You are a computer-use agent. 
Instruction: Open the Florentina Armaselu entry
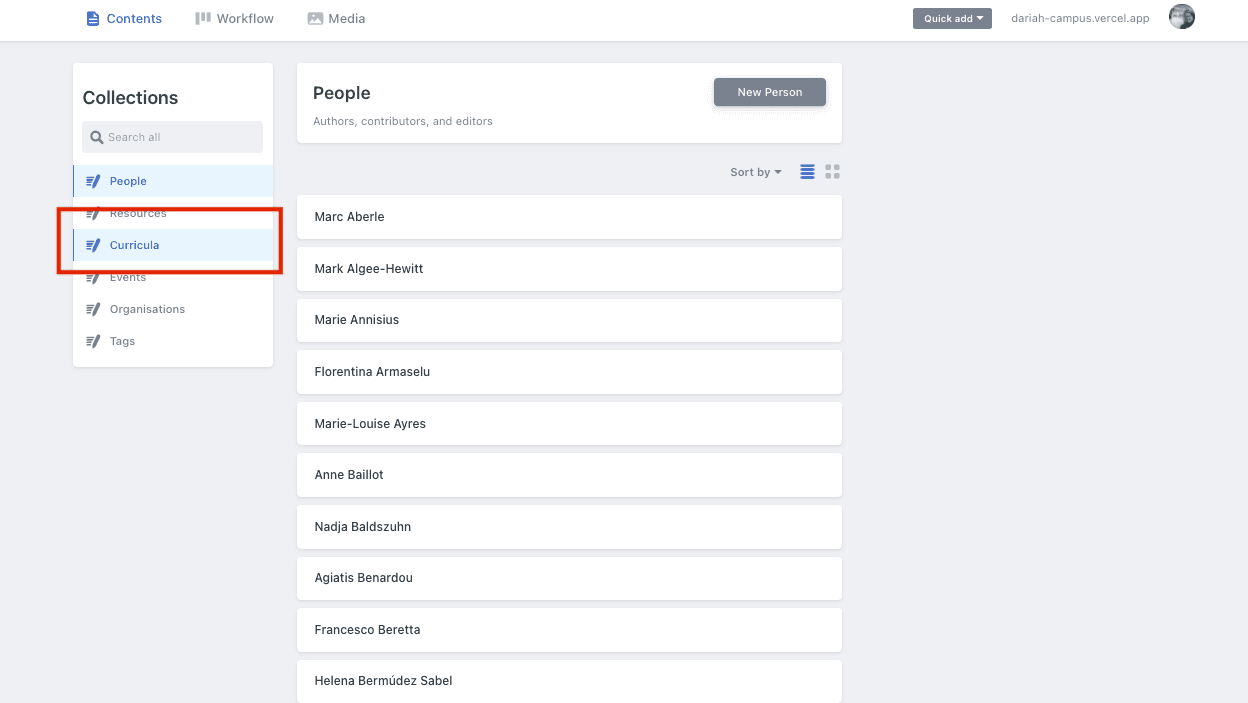(569, 372)
